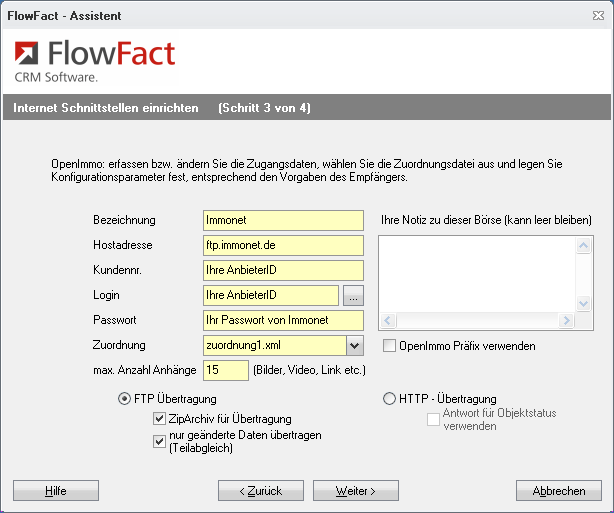Click the Passwort input field

pos(283,320)
